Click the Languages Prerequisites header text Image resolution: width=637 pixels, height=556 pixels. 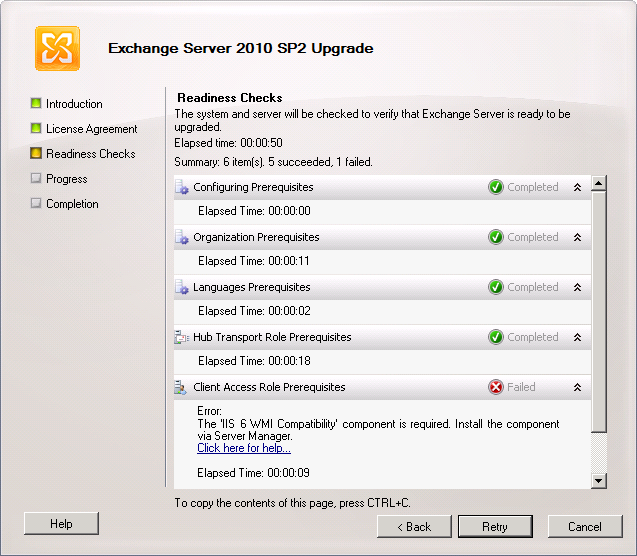point(251,287)
